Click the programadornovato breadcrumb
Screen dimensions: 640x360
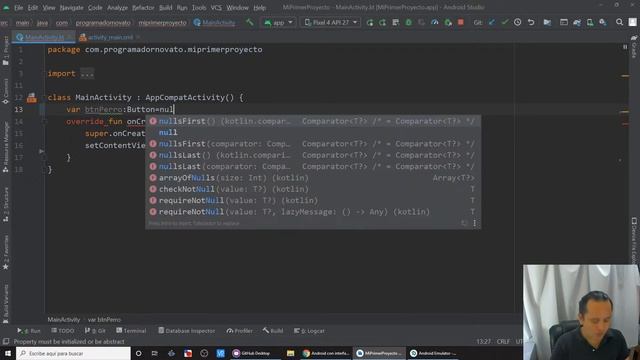[x=103, y=22]
